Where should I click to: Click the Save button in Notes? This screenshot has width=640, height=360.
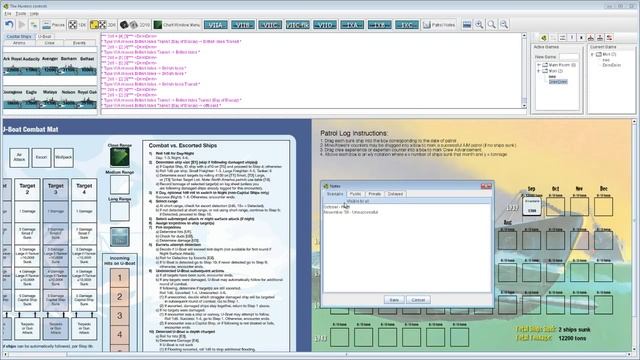(x=394, y=300)
